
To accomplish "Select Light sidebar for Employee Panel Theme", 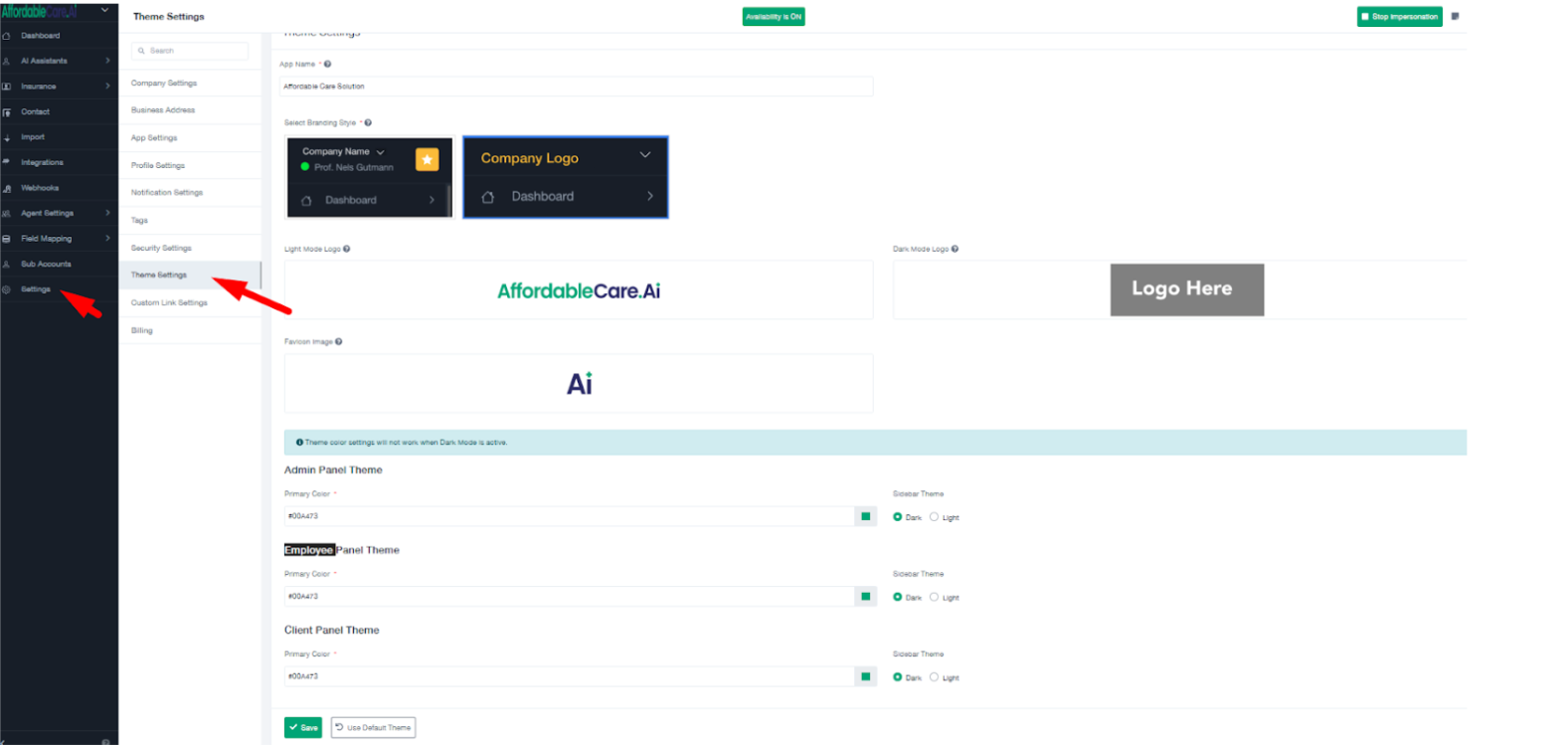I will tap(934, 597).
